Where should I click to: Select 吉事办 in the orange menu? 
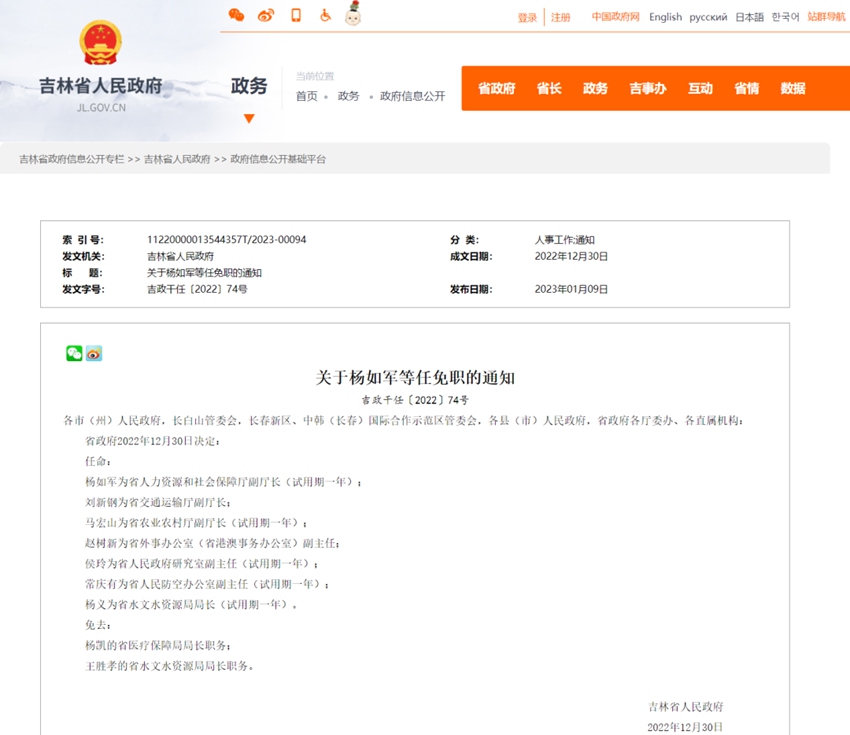tap(647, 88)
